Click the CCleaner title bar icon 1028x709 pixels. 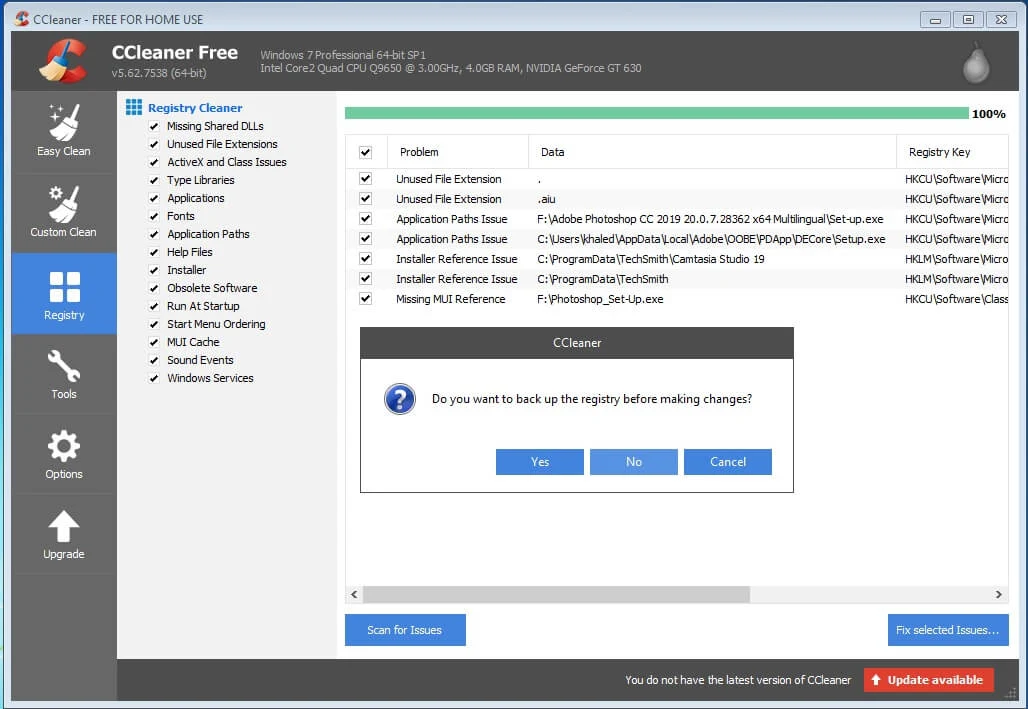click(x=22, y=19)
